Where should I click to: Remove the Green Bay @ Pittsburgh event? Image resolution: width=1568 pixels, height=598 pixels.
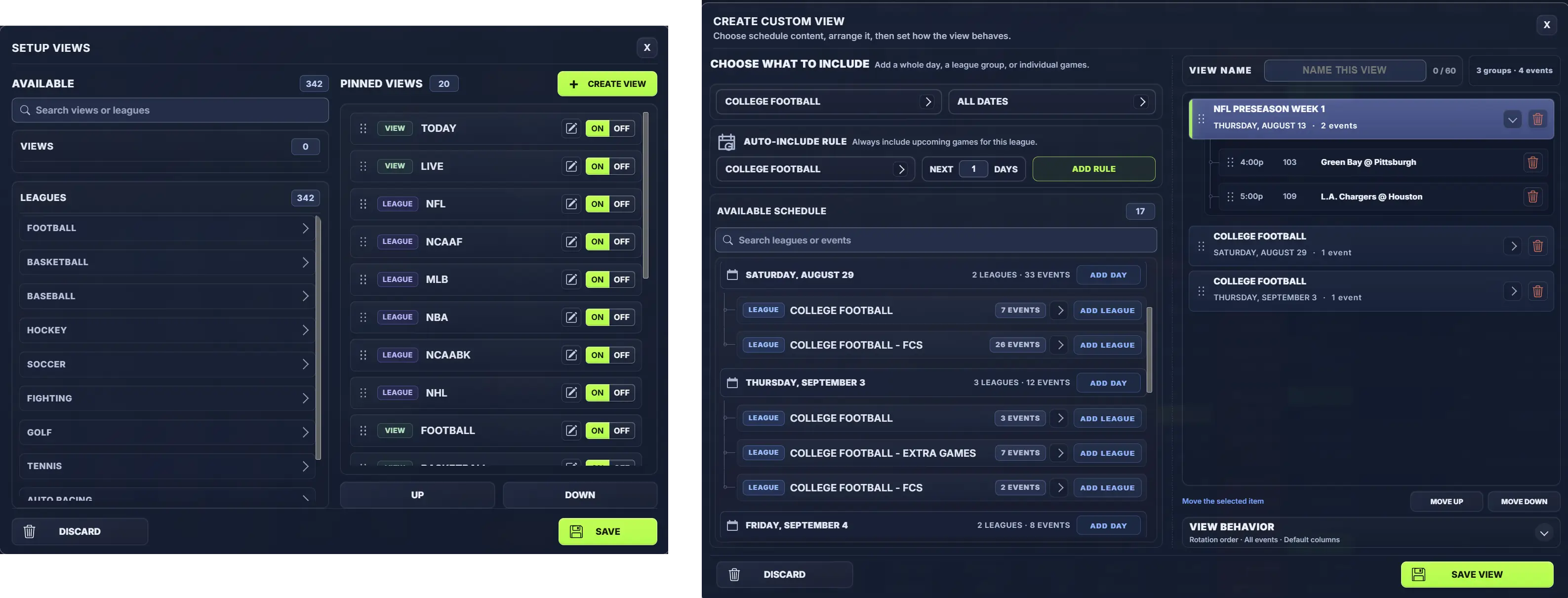pos(1533,162)
